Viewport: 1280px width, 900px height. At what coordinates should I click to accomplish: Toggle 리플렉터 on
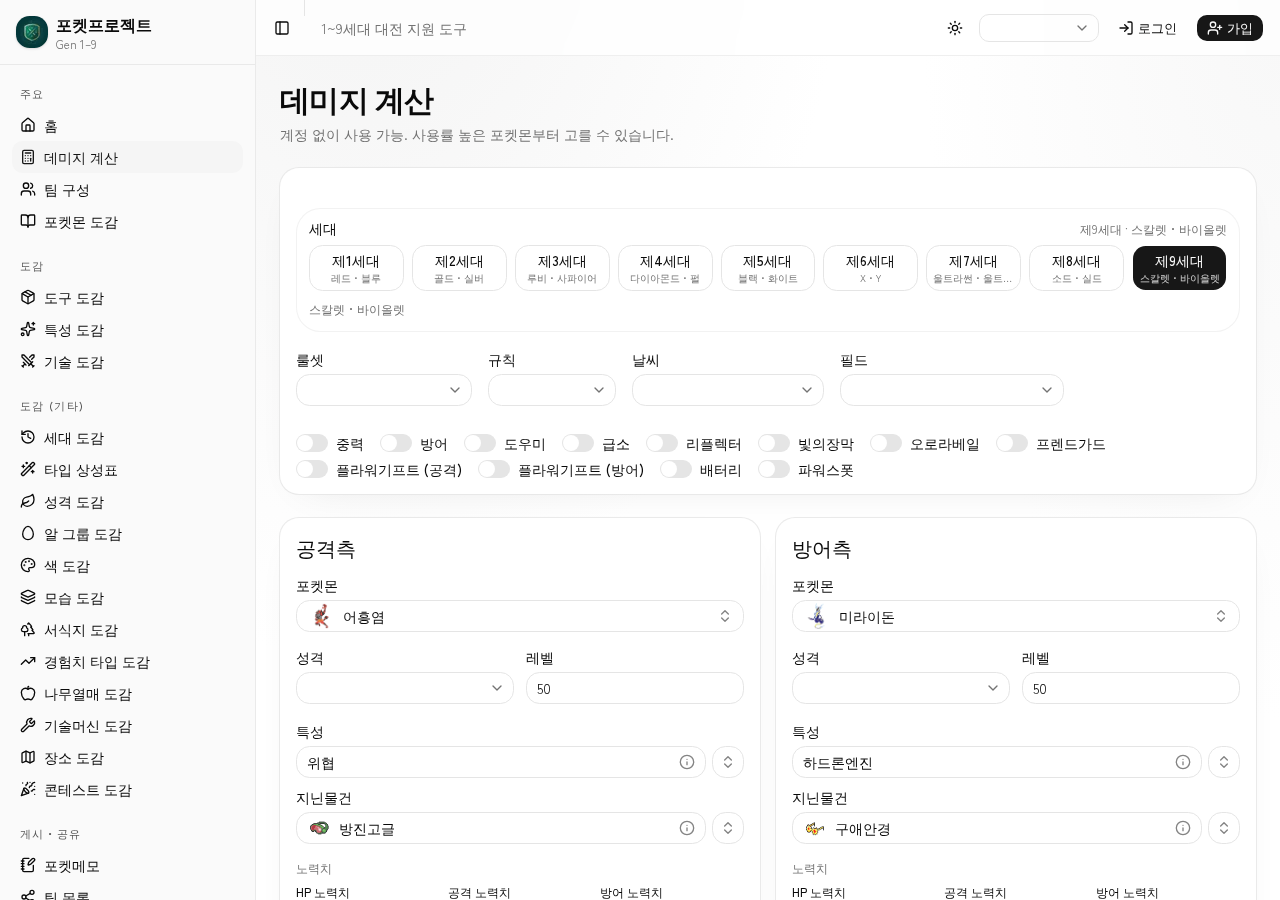point(662,443)
